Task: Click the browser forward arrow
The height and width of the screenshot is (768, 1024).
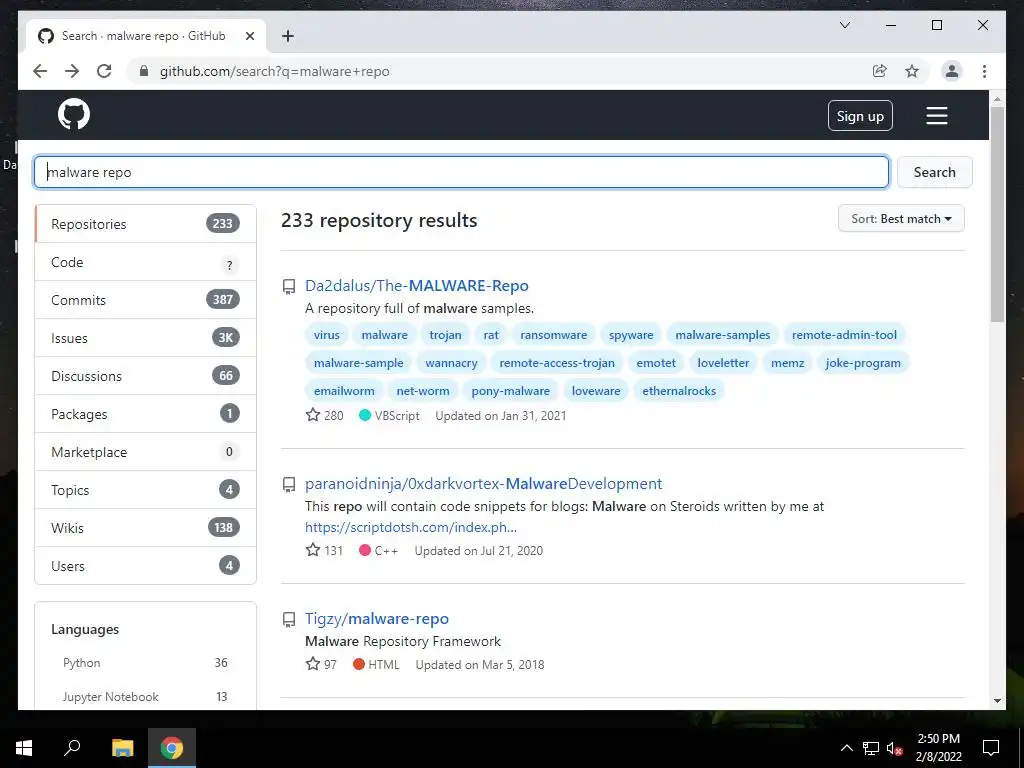Action: click(x=72, y=71)
